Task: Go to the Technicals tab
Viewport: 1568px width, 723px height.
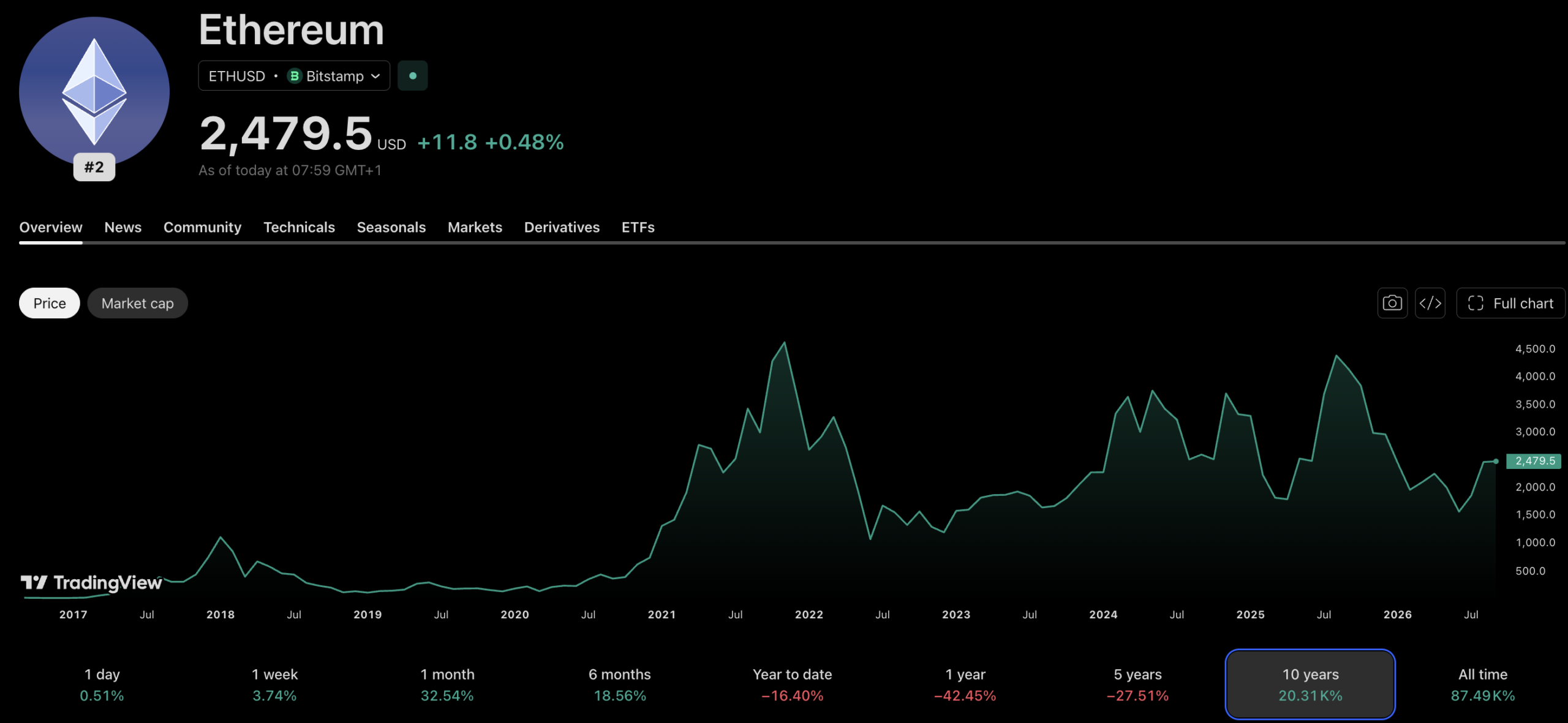Action: click(x=300, y=227)
